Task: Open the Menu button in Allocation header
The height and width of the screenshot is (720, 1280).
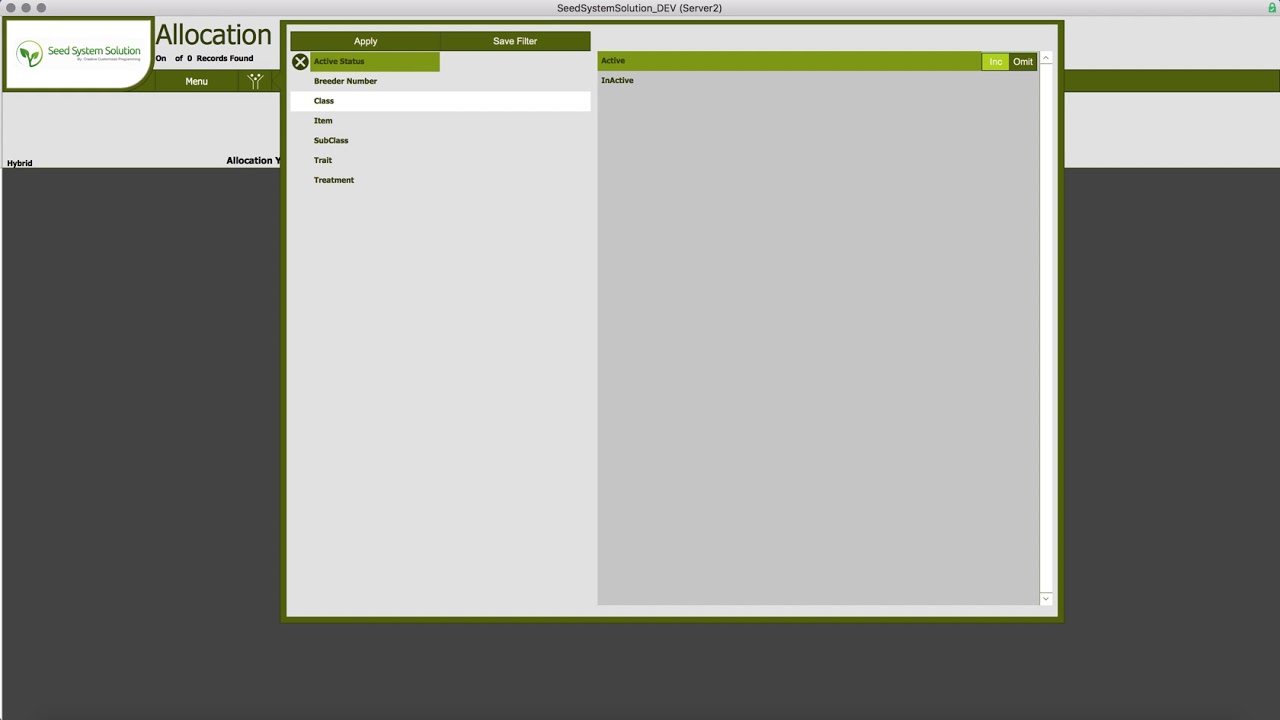Action: (x=196, y=81)
